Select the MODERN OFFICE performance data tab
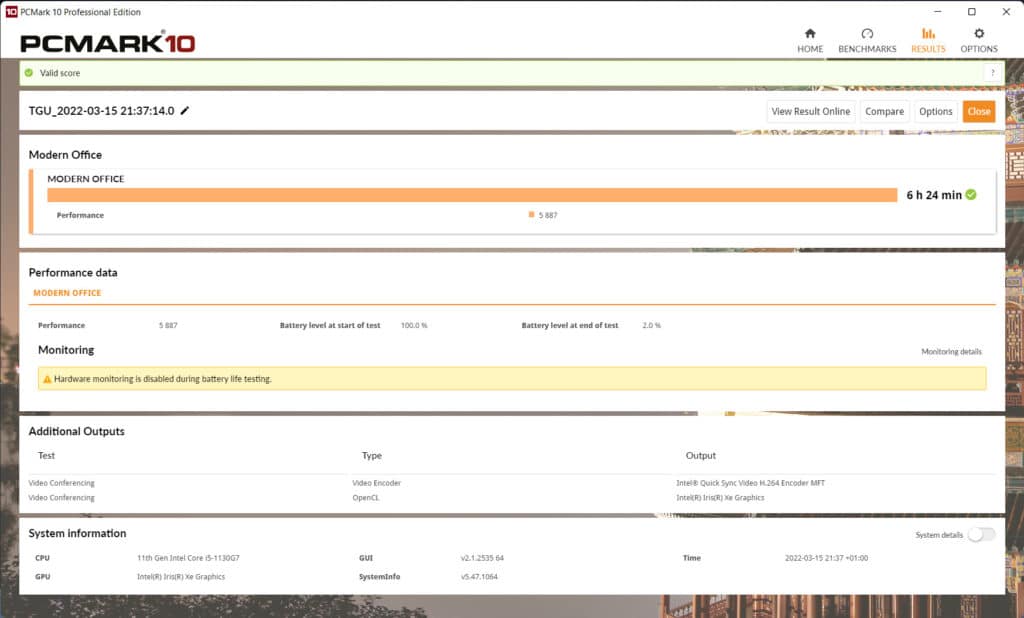Image resolution: width=1024 pixels, height=618 pixels. click(x=67, y=293)
